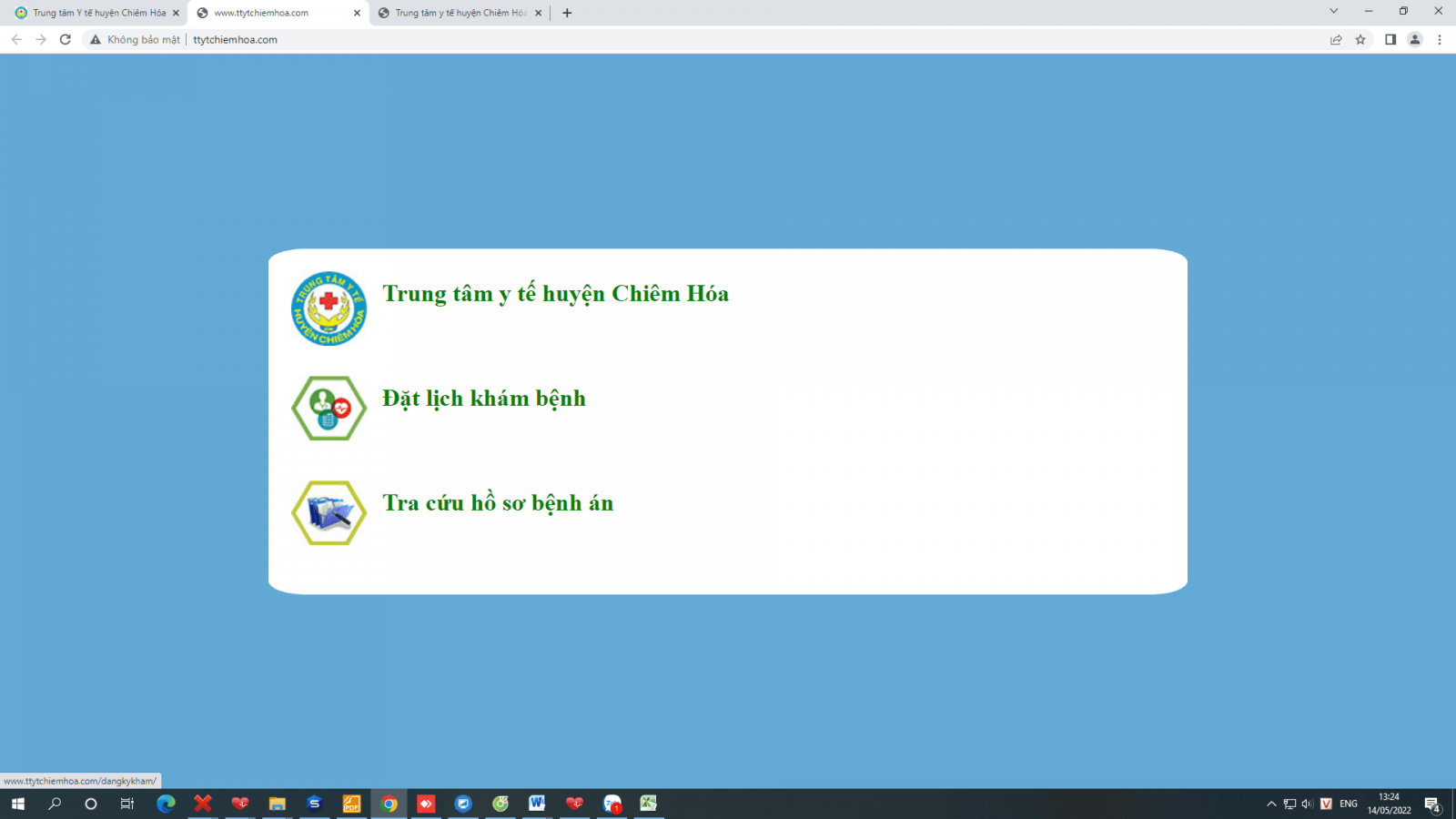
Task: Click the hexagonal appointment booking icon
Action: (329, 409)
